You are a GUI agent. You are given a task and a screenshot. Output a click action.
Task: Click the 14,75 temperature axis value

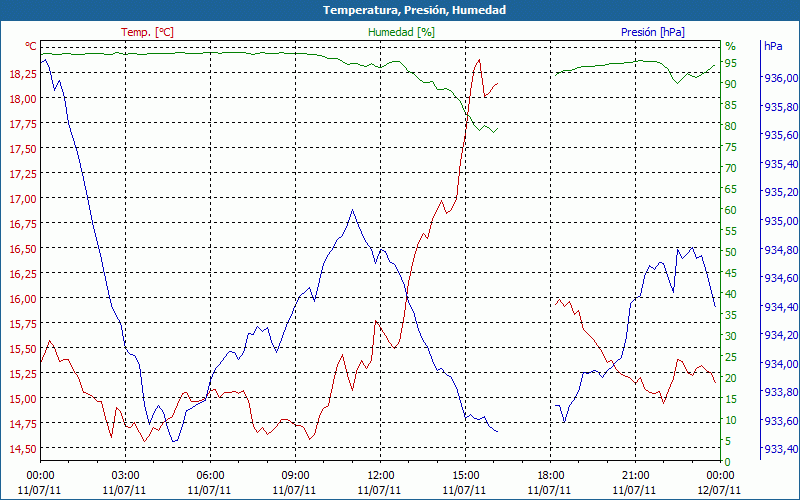[23, 424]
